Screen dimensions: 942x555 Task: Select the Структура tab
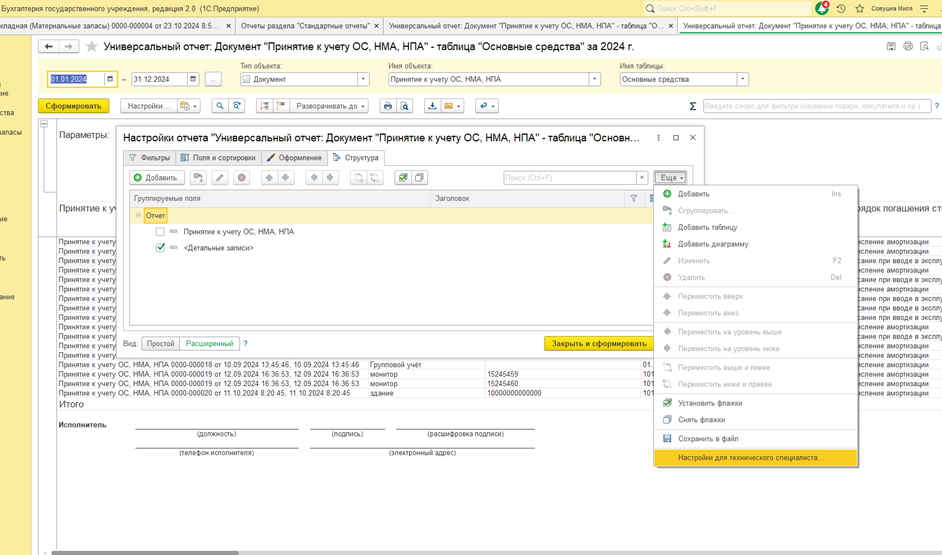(356, 157)
